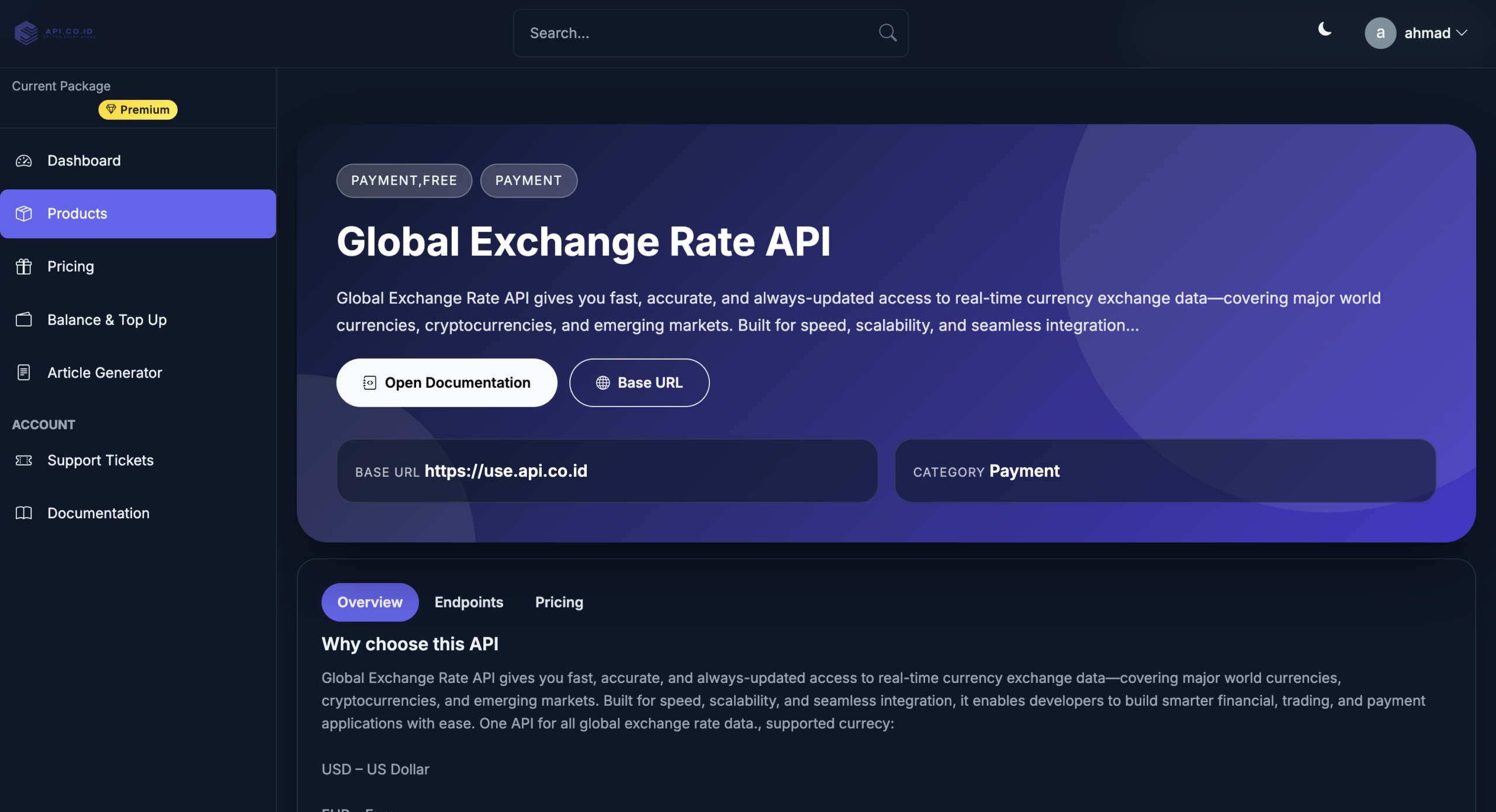
Task: Click the PAYMENT,FREE tag pill
Action: [x=404, y=181]
